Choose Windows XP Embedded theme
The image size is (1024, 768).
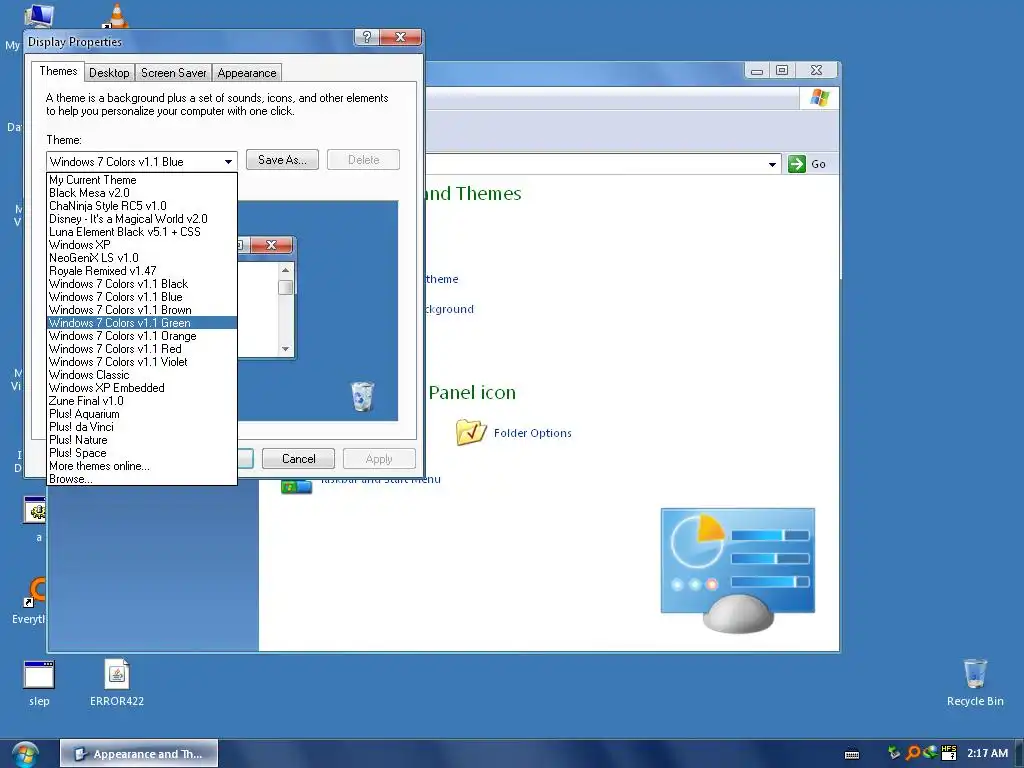click(142, 388)
